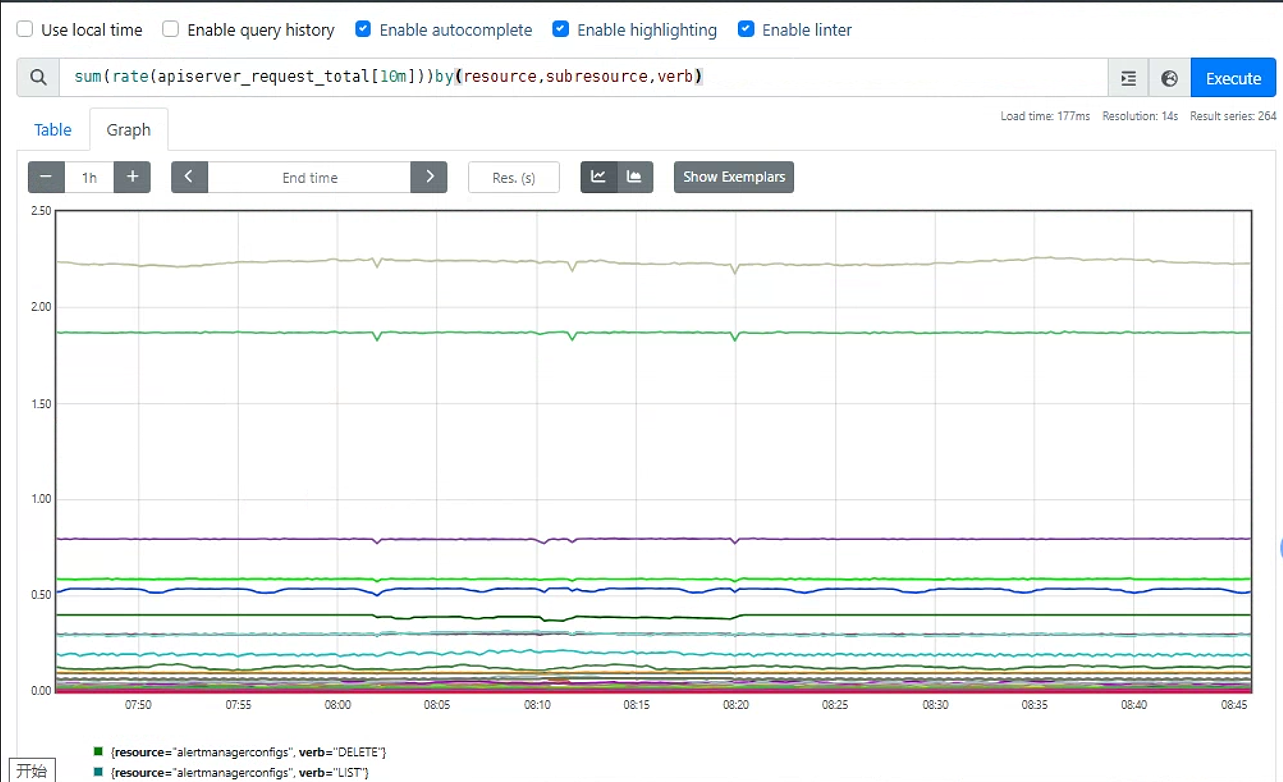Click the Resolution: 14s text
The height and width of the screenshot is (782, 1283).
coord(1140,116)
